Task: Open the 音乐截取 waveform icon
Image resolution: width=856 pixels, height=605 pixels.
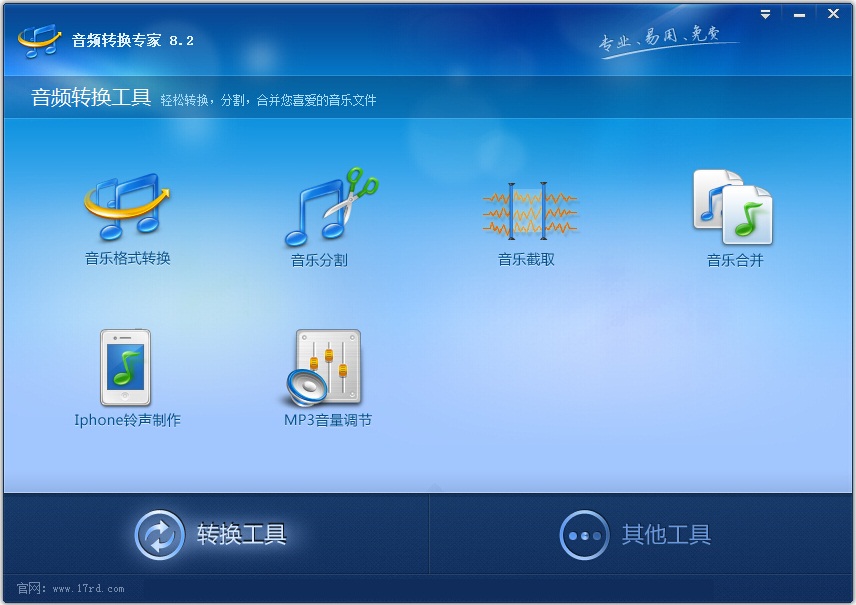Action: pyautogui.click(x=529, y=211)
